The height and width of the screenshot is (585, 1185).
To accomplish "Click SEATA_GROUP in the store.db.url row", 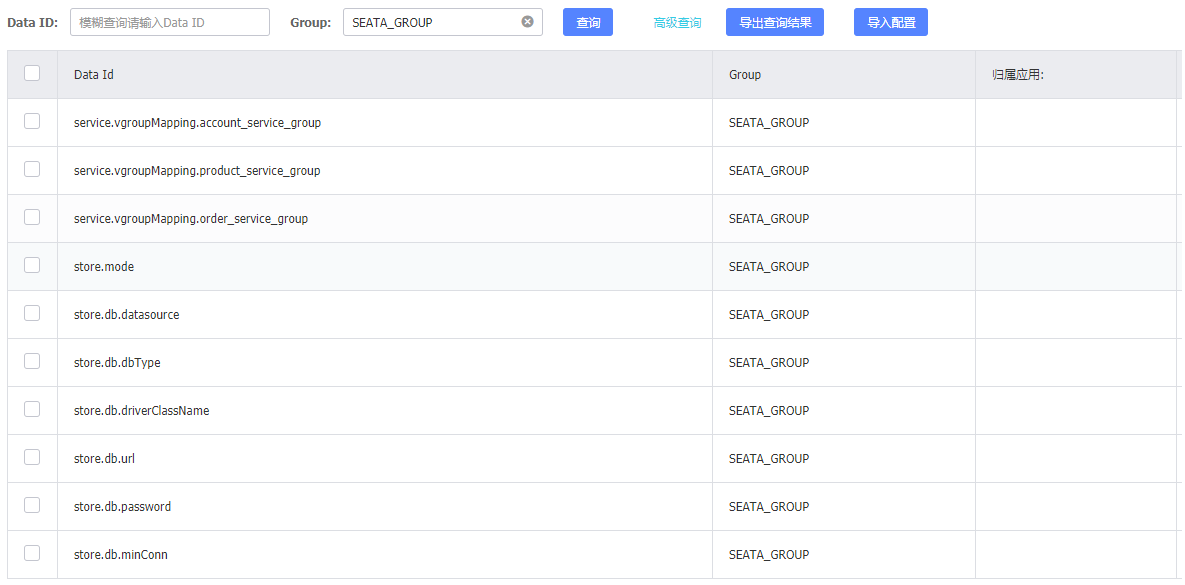I will click(769, 459).
